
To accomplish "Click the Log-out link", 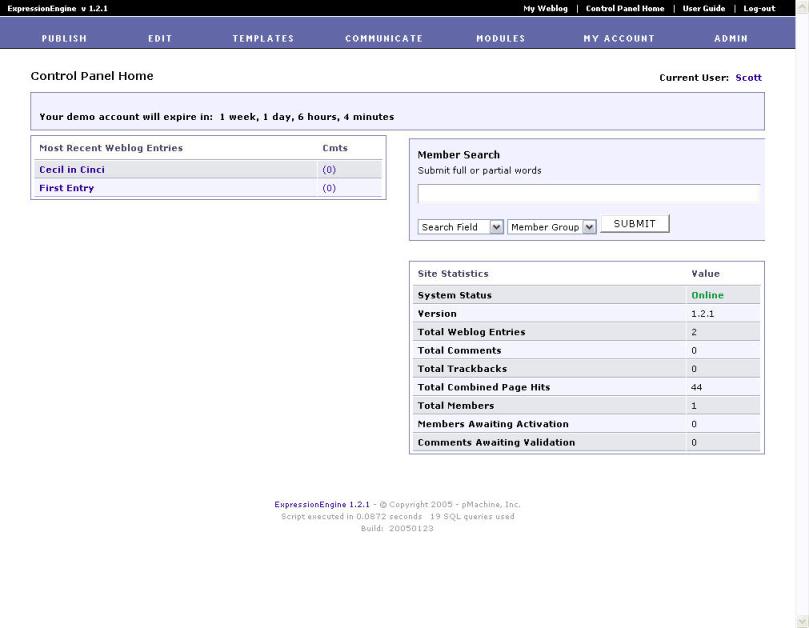I will 759,8.
